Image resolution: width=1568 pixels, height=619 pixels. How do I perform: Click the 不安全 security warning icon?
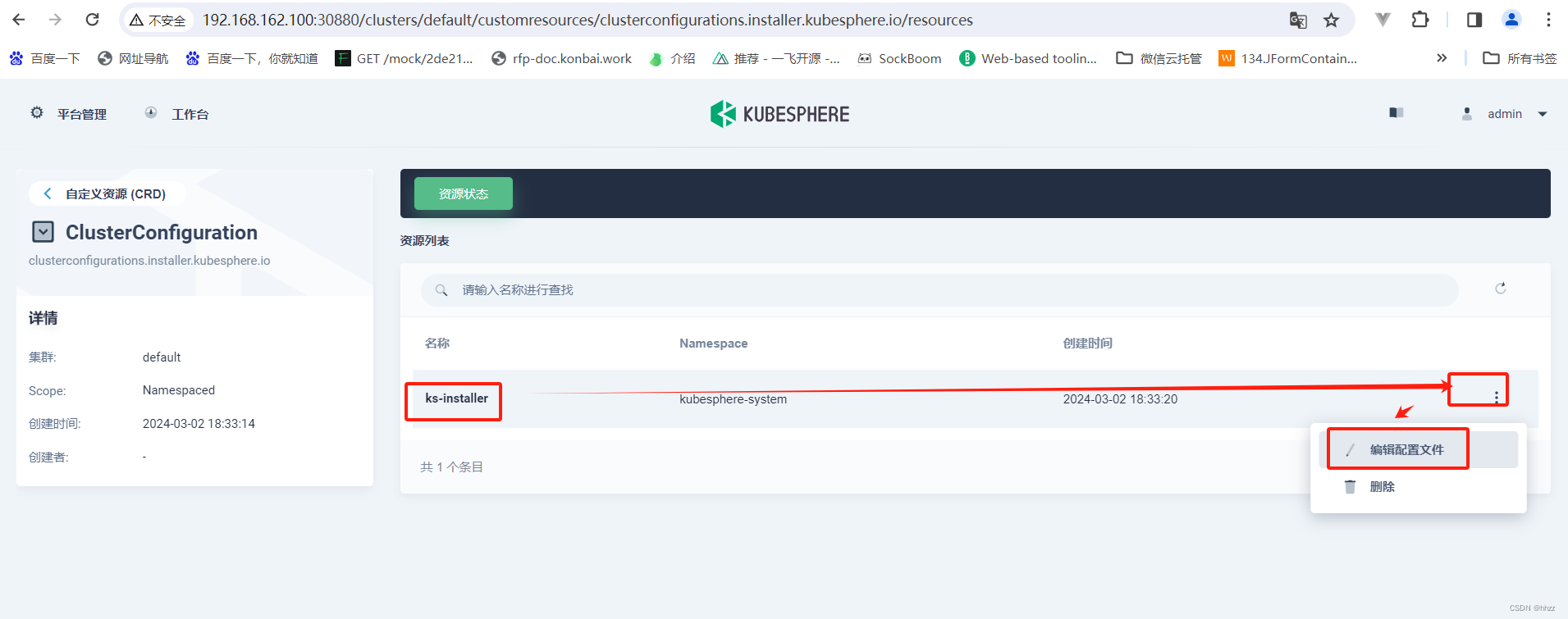(x=137, y=20)
